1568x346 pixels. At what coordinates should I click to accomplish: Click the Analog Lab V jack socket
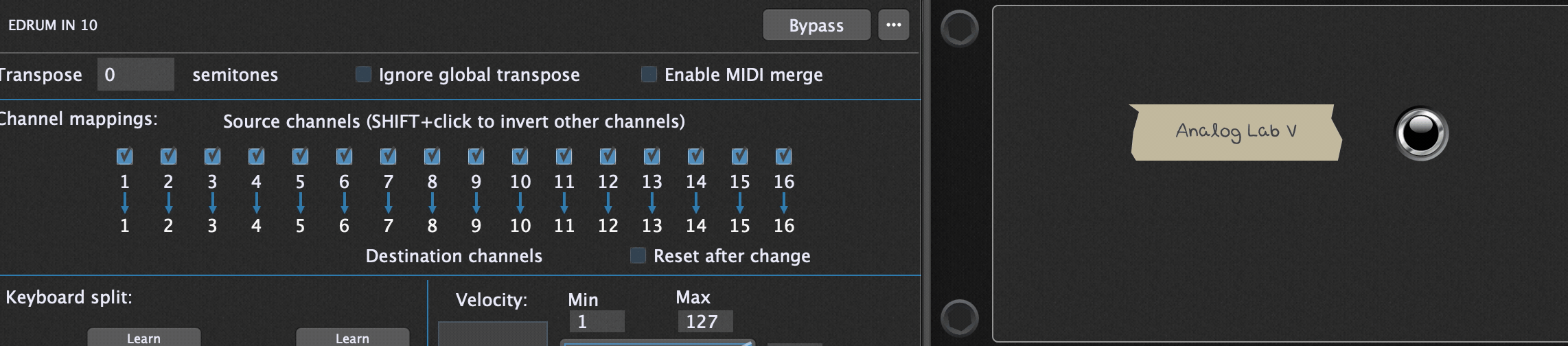(x=1421, y=133)
